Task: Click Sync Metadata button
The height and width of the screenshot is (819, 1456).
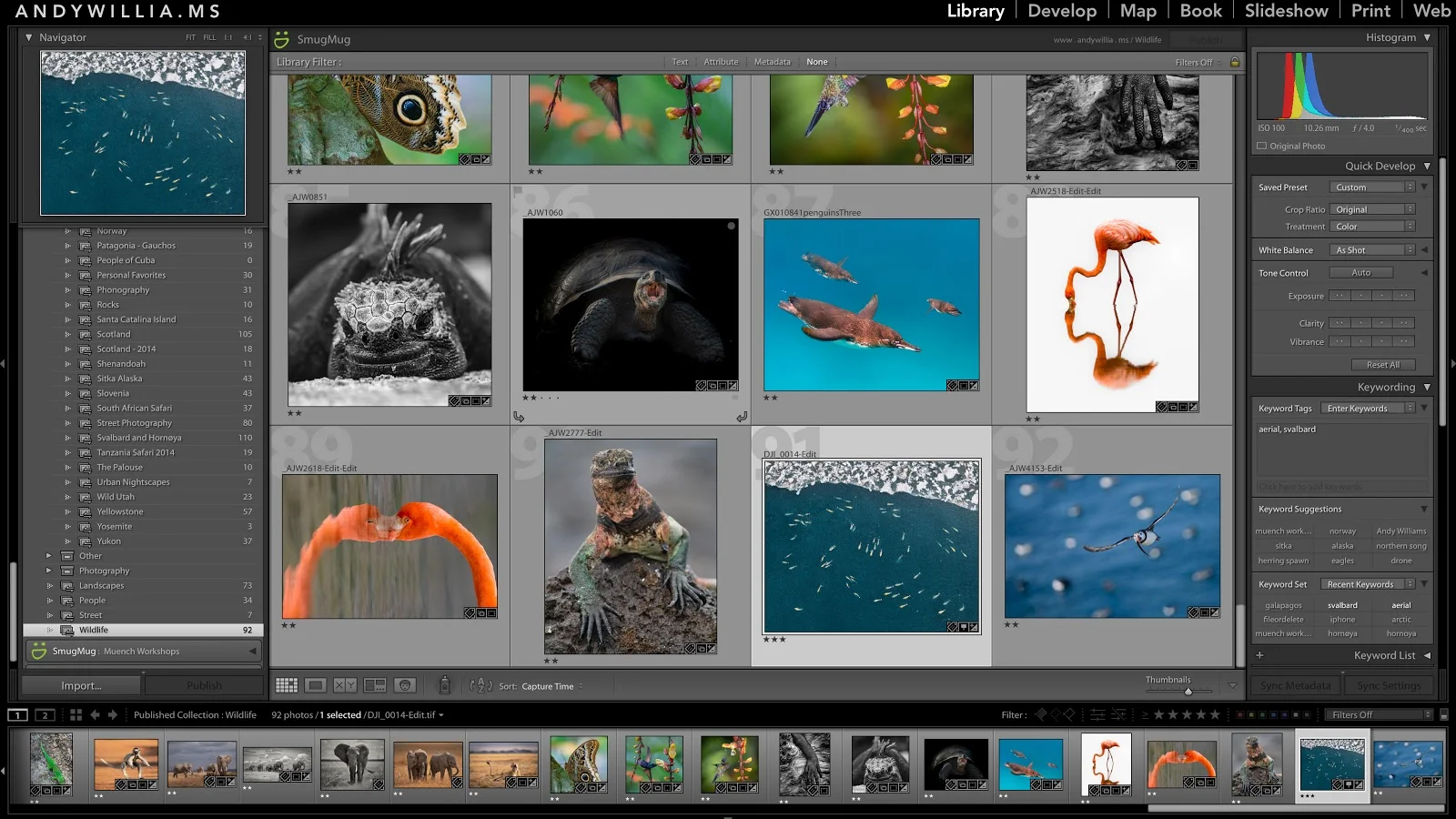Action: pyautogui.click(x=1295, y=685)
